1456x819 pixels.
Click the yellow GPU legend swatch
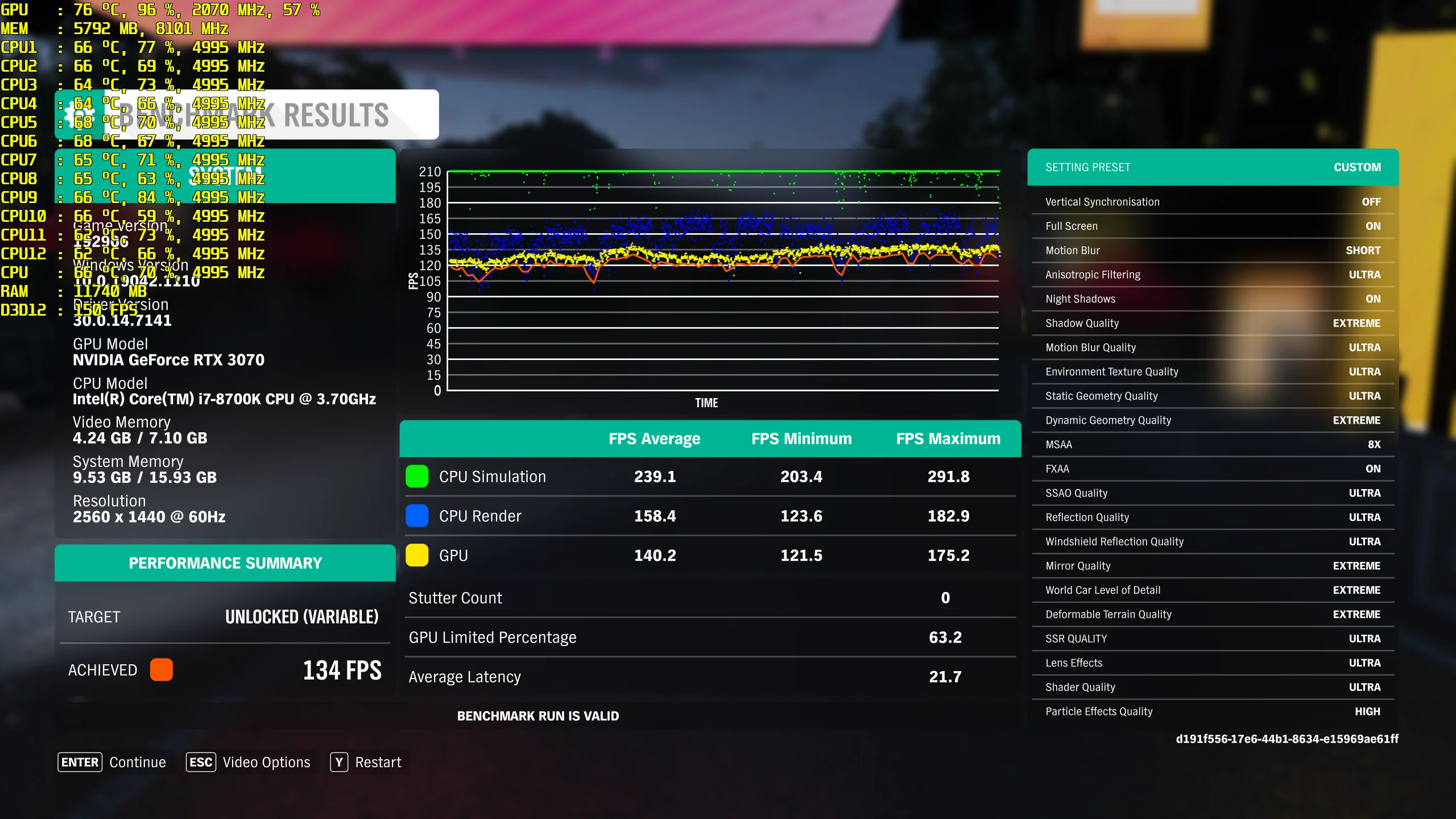(417, 555)
